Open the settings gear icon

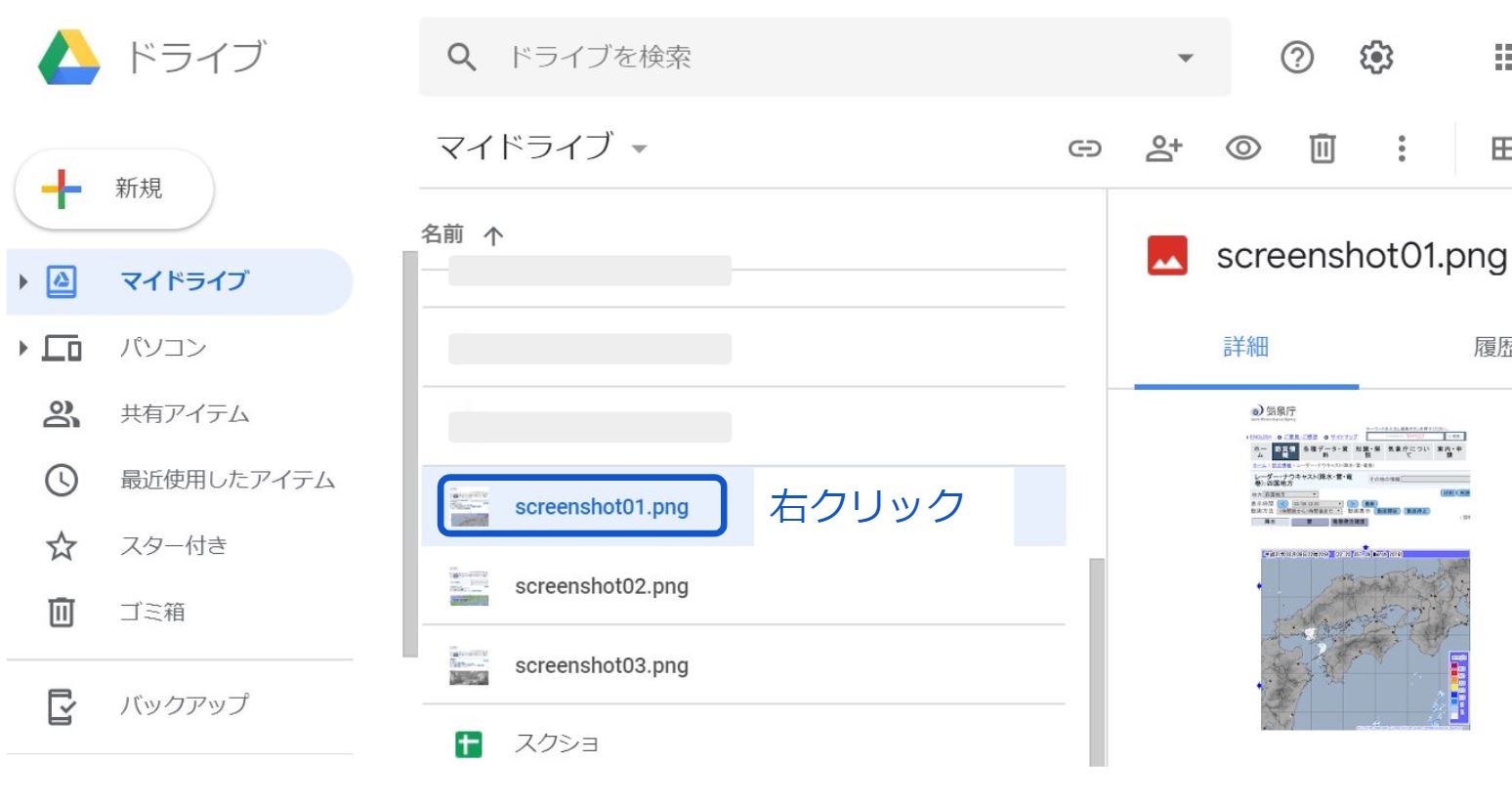1376,58
